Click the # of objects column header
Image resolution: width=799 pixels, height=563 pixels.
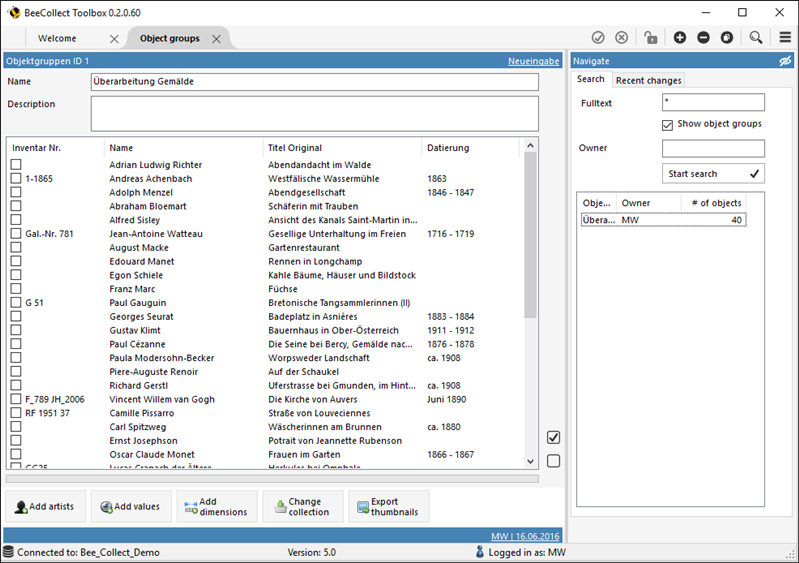713,203
